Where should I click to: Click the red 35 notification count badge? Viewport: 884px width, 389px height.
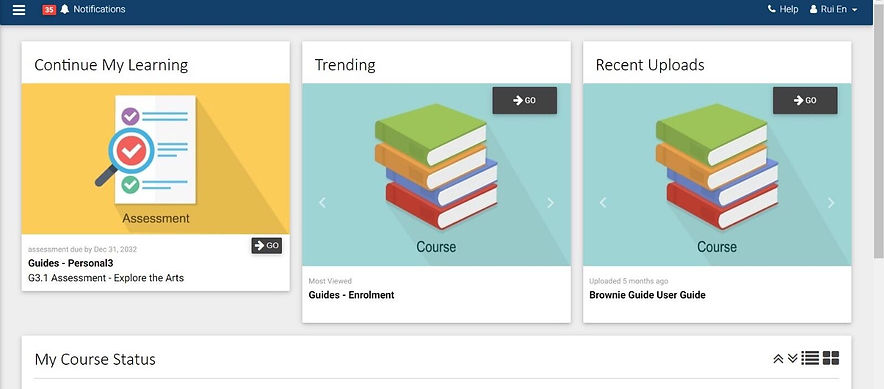click(49, 10)
